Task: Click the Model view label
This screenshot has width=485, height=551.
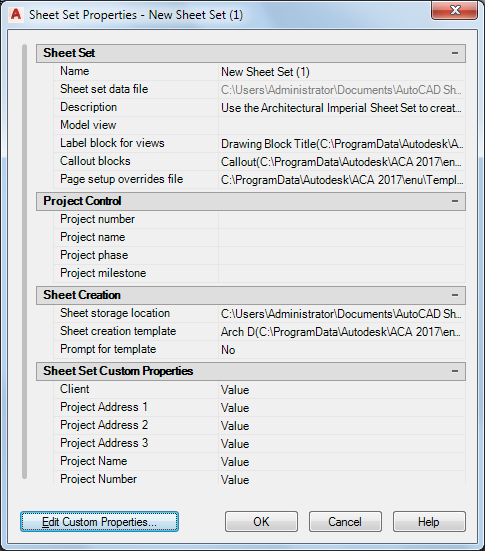Action: [88, 125]
